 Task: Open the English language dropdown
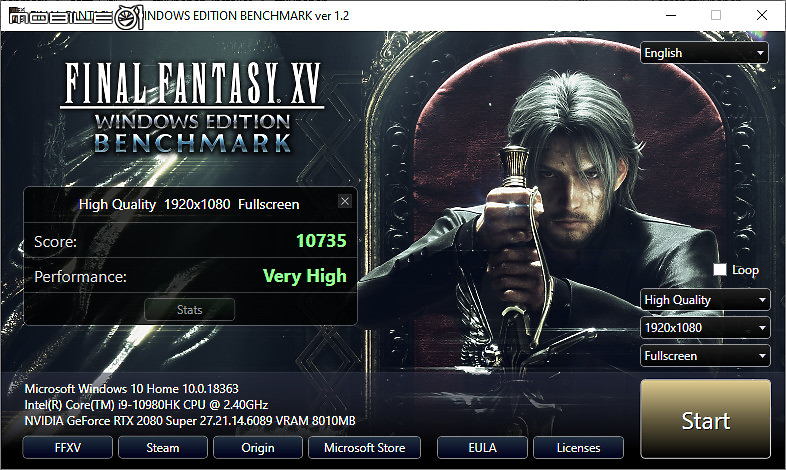point(704,53)
